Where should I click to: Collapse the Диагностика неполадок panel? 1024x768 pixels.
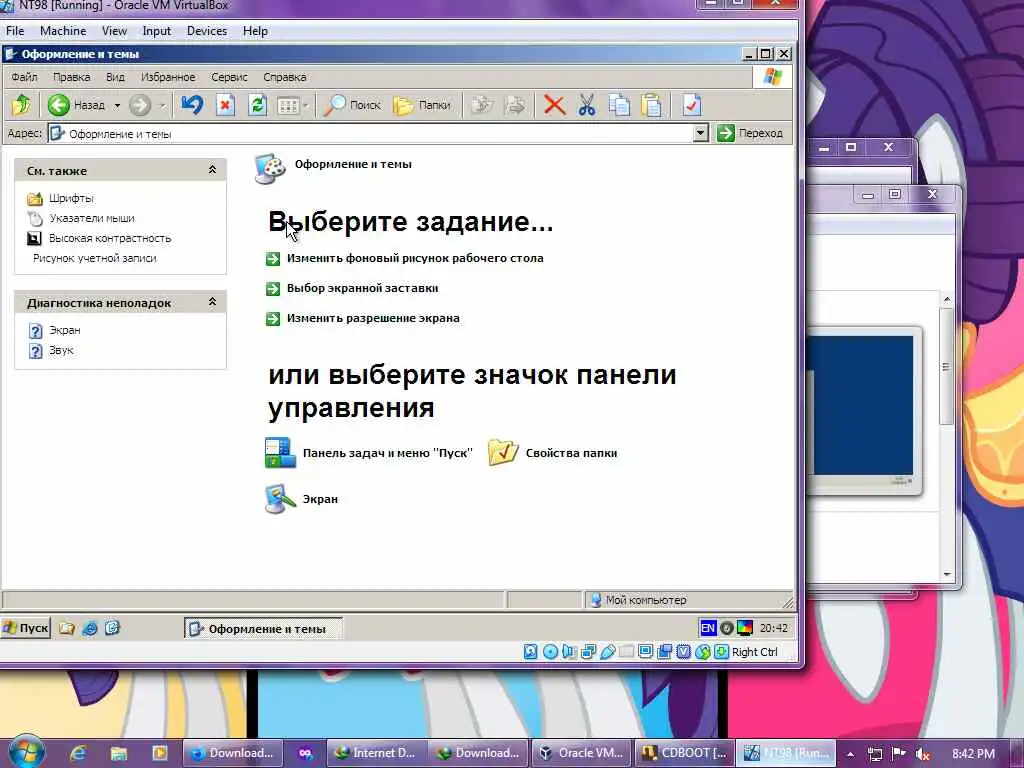click(x=212, y=302)
